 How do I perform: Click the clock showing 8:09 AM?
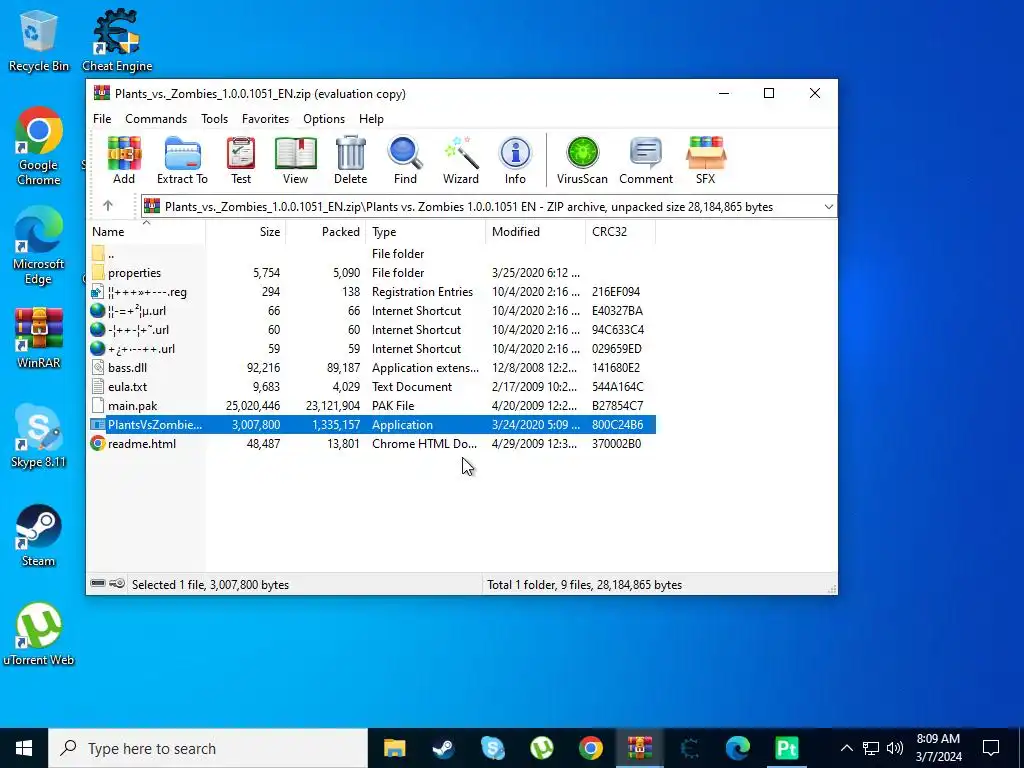pos(938,748)
